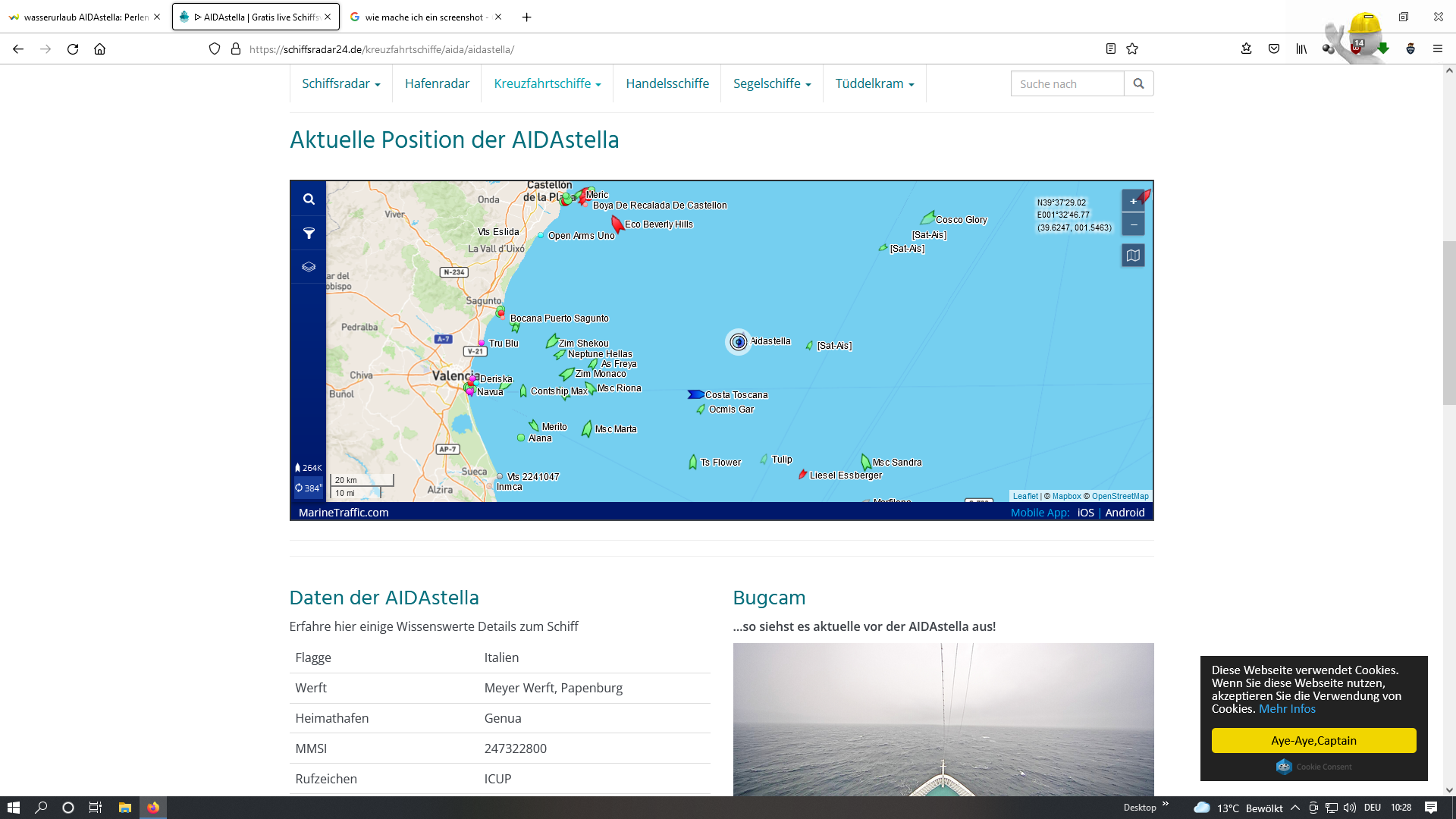Click the site search magnifier button

1138,83
